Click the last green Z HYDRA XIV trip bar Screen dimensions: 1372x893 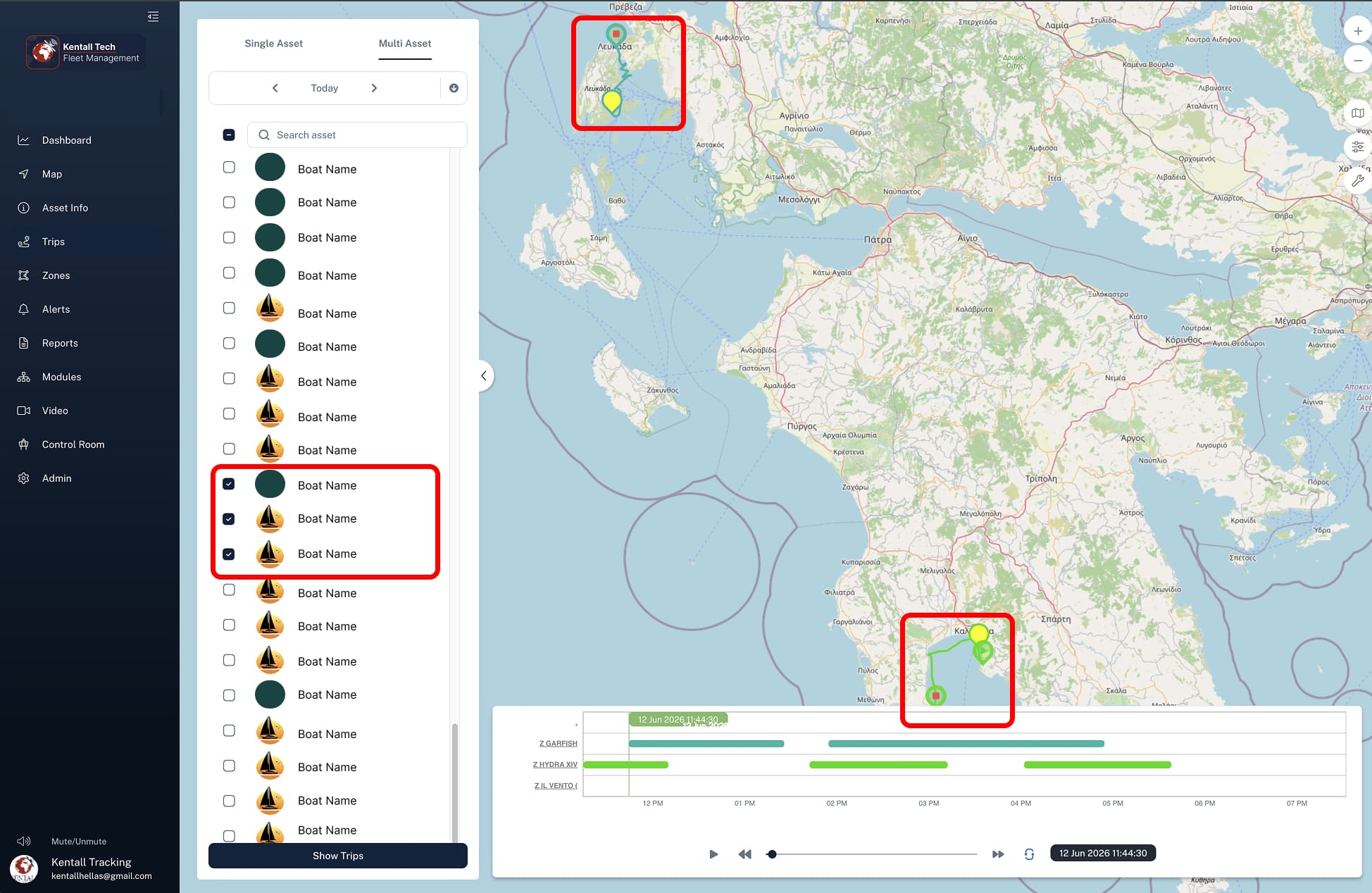click(x=1097, y=765)
